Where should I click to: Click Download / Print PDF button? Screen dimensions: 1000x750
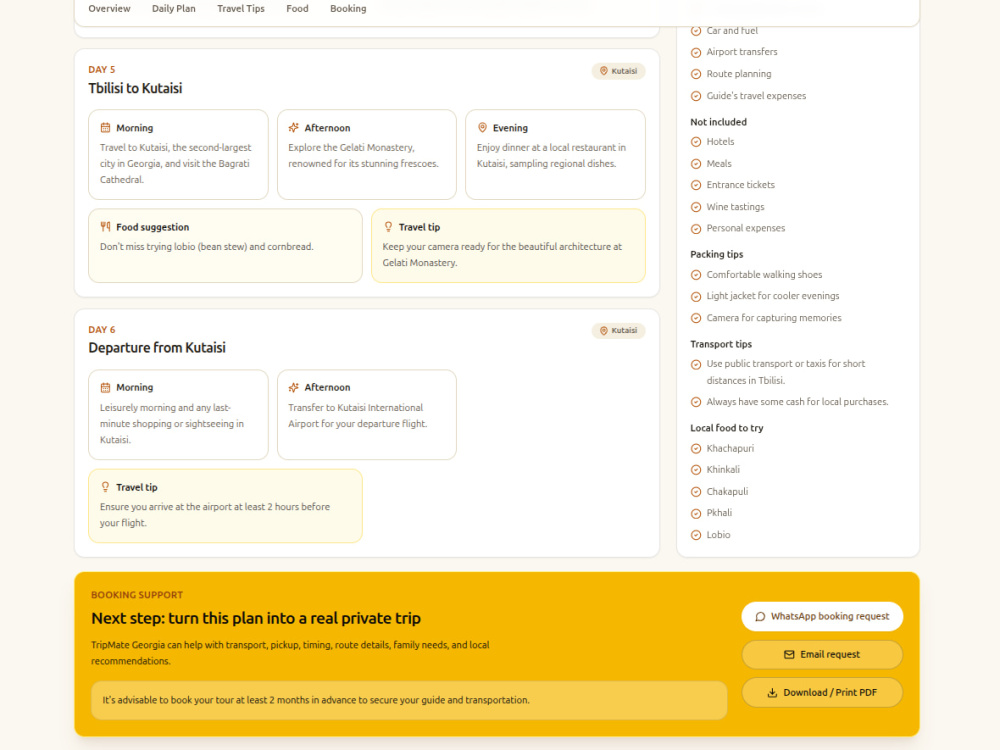click(822, 693)
